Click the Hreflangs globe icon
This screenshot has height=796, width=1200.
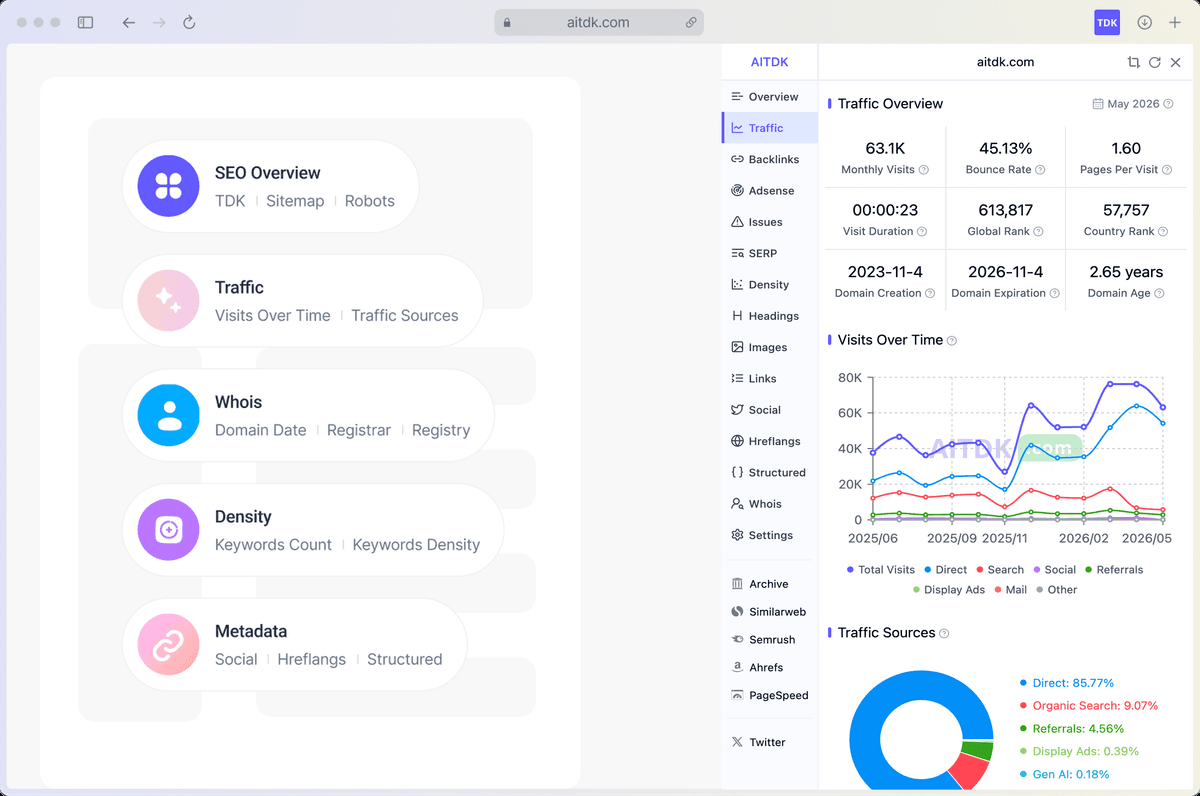click(737, 441)
